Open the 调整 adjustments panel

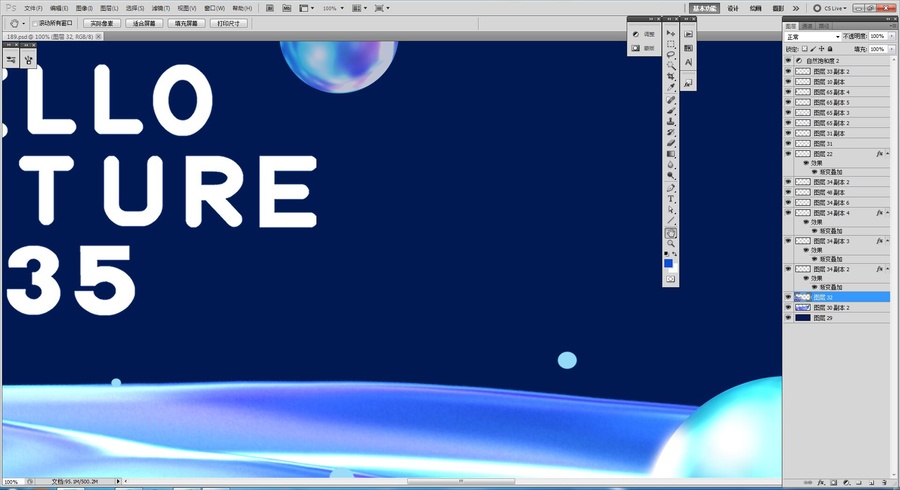click(x=643, y=34)
